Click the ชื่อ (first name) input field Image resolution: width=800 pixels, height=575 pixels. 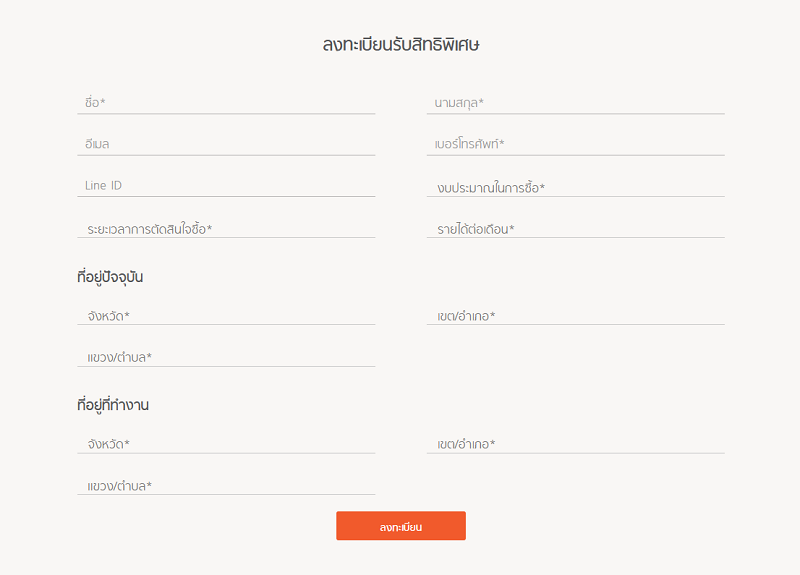(226, 103)
